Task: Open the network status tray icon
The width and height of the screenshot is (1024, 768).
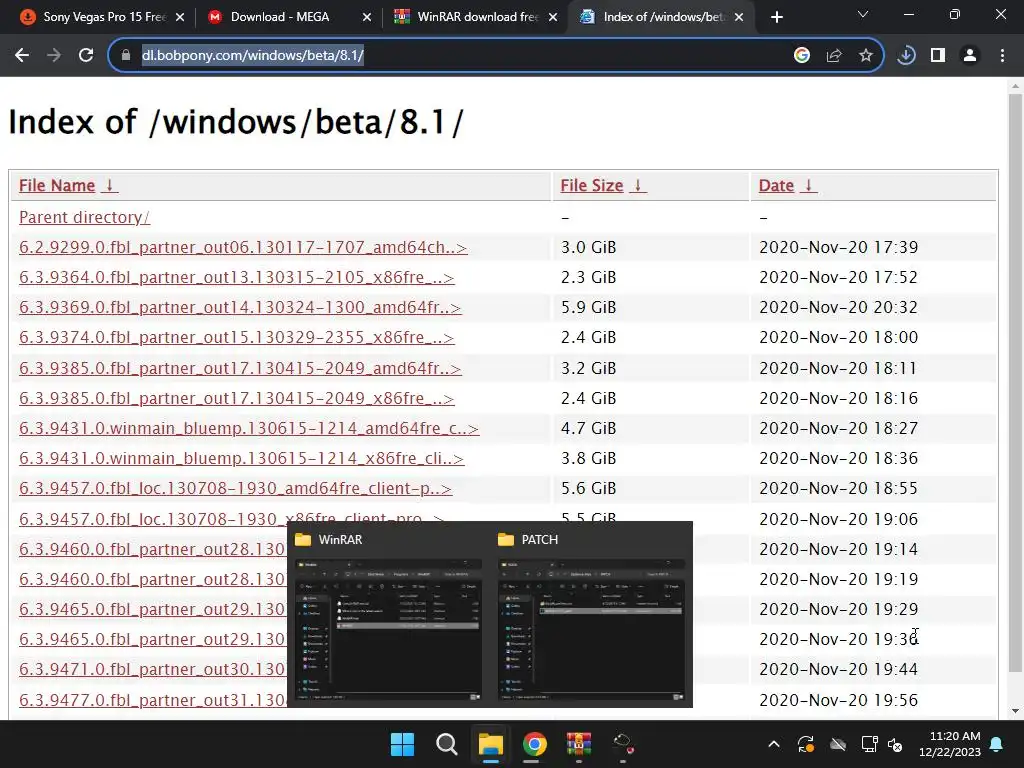Action: 869,744
